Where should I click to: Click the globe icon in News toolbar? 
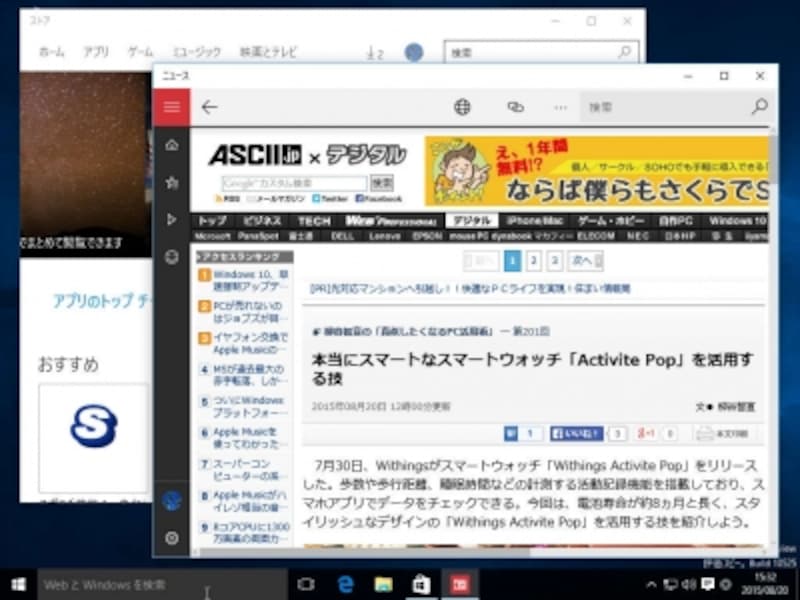(462, 107)
